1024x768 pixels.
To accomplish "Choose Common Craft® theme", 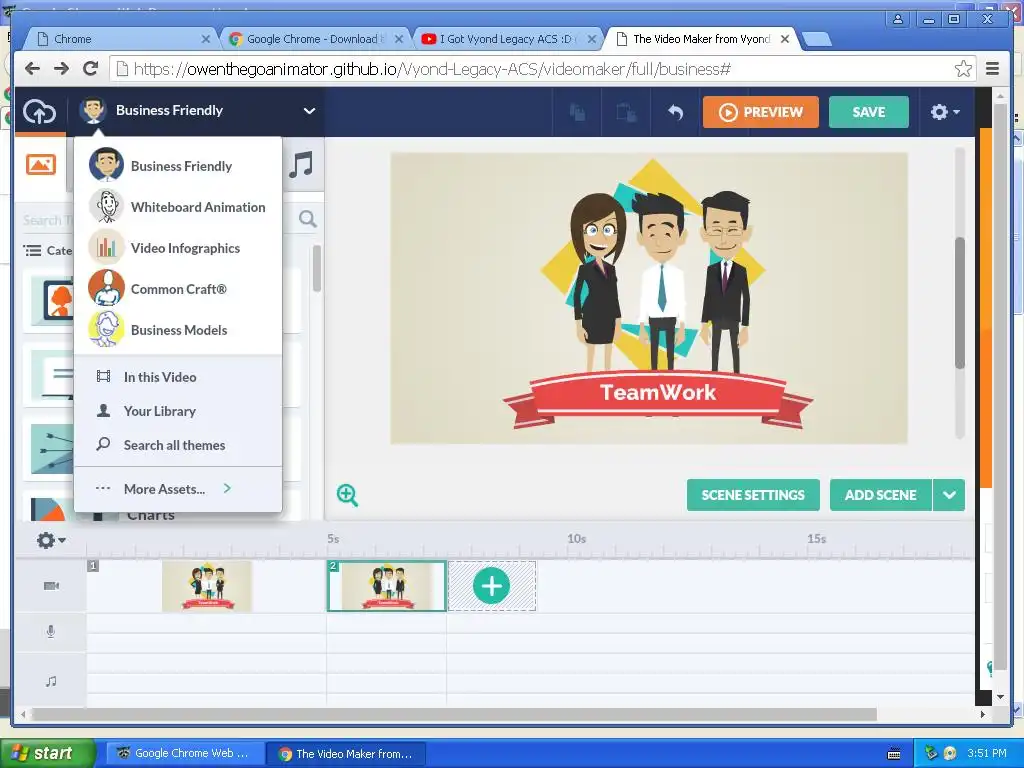I will (x=178, y=289).
